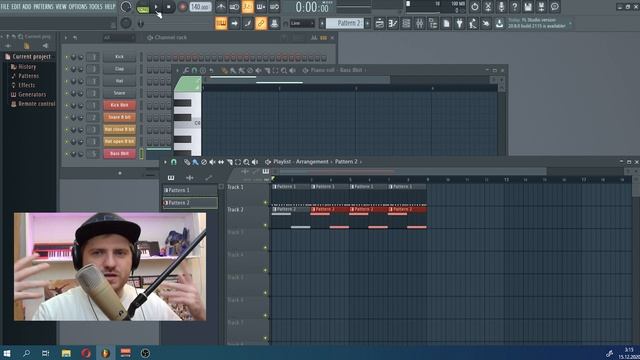Open the ADD menu
640x360 pixels.
[27, 7]
